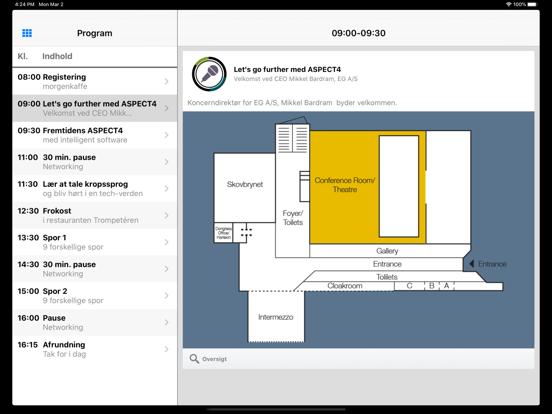
Task: Tap the Congress Office room on map
Action: pyautogui.click(x=223, y=233)
